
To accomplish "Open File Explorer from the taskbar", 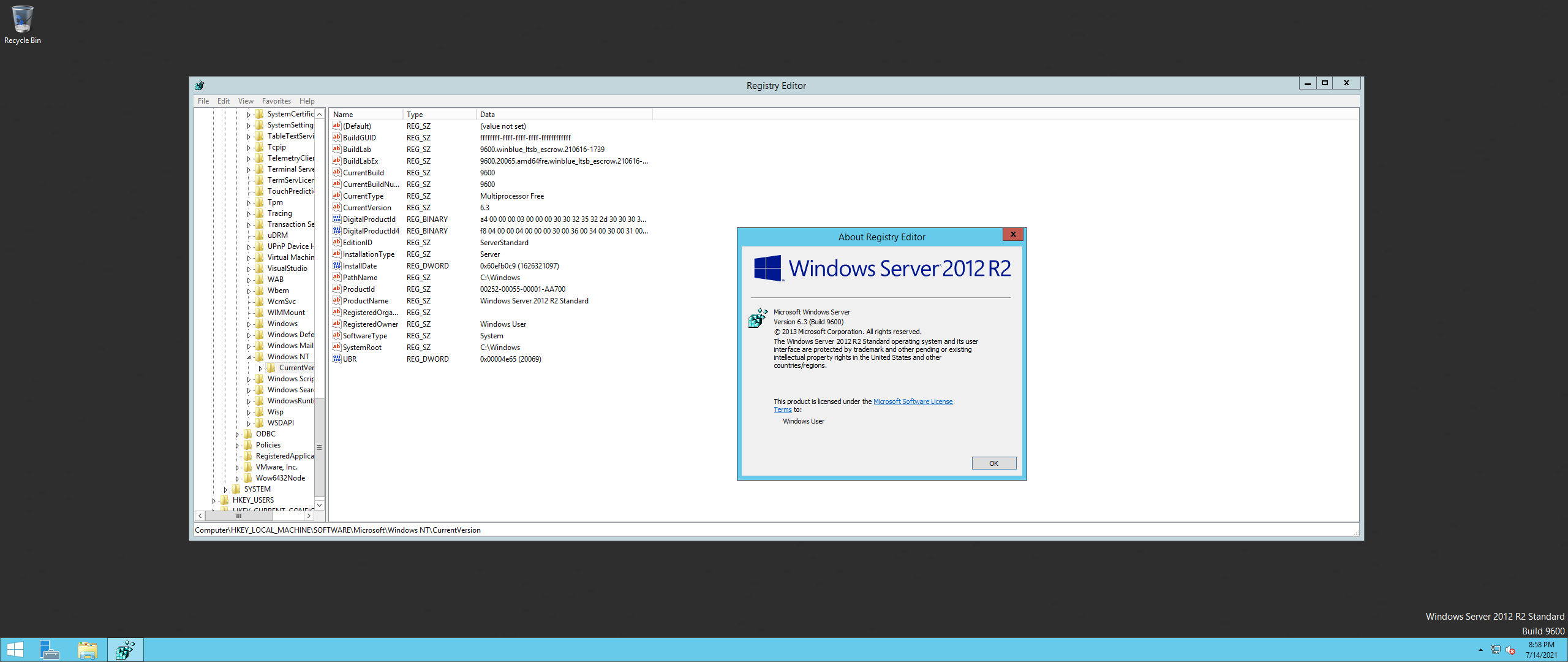I will tap(87, 650).
